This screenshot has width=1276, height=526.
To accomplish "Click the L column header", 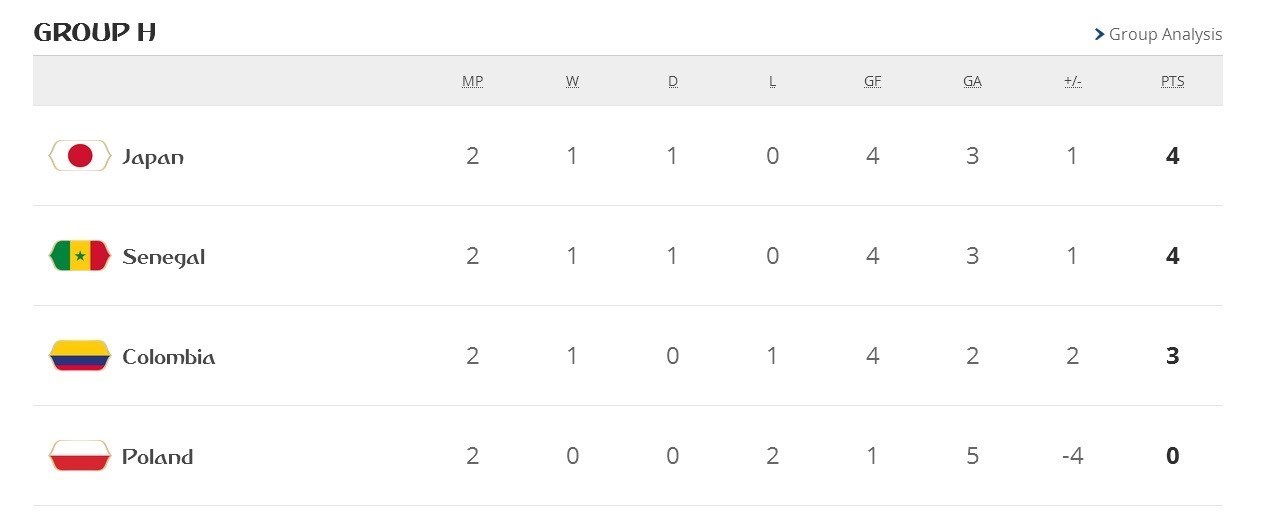I will (772, 81).
